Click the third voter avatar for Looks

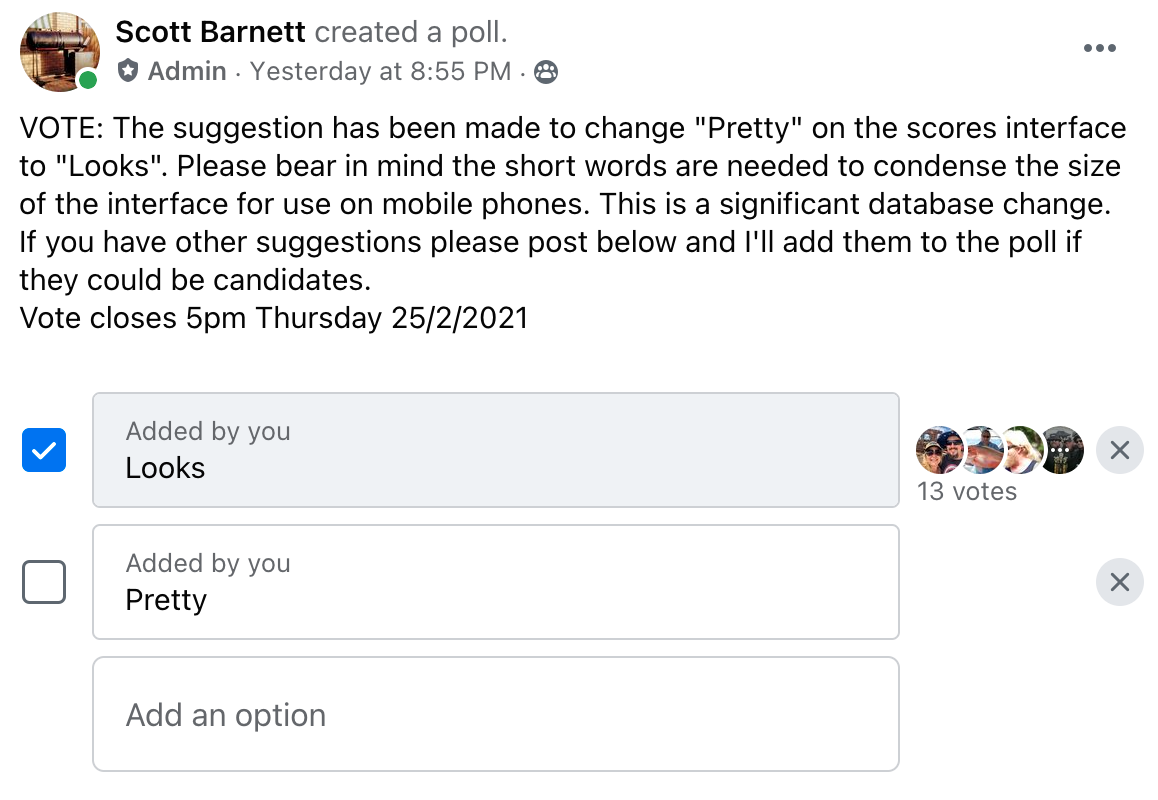click(x=1023, y=450)
